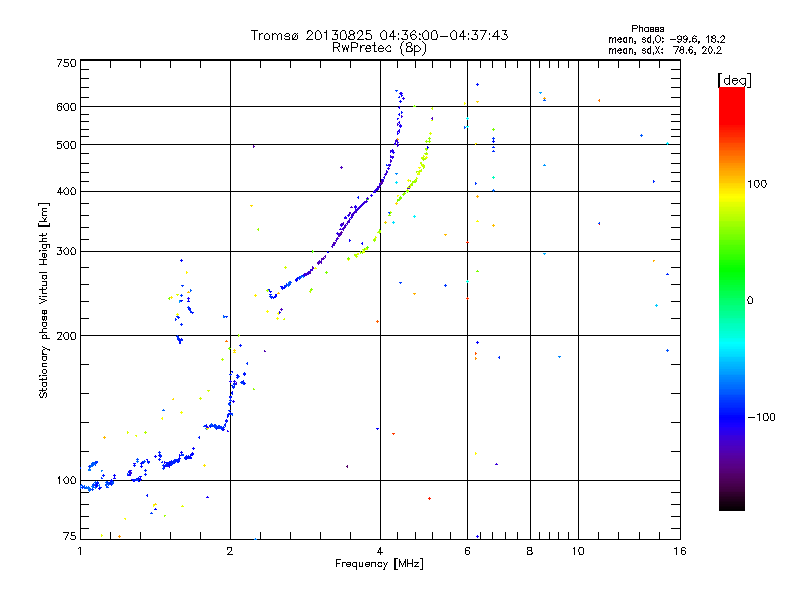Click y-axis tick label '600'
Image resolution: width=800 pixels, height=600 pixels.
(x=66, y=107)
